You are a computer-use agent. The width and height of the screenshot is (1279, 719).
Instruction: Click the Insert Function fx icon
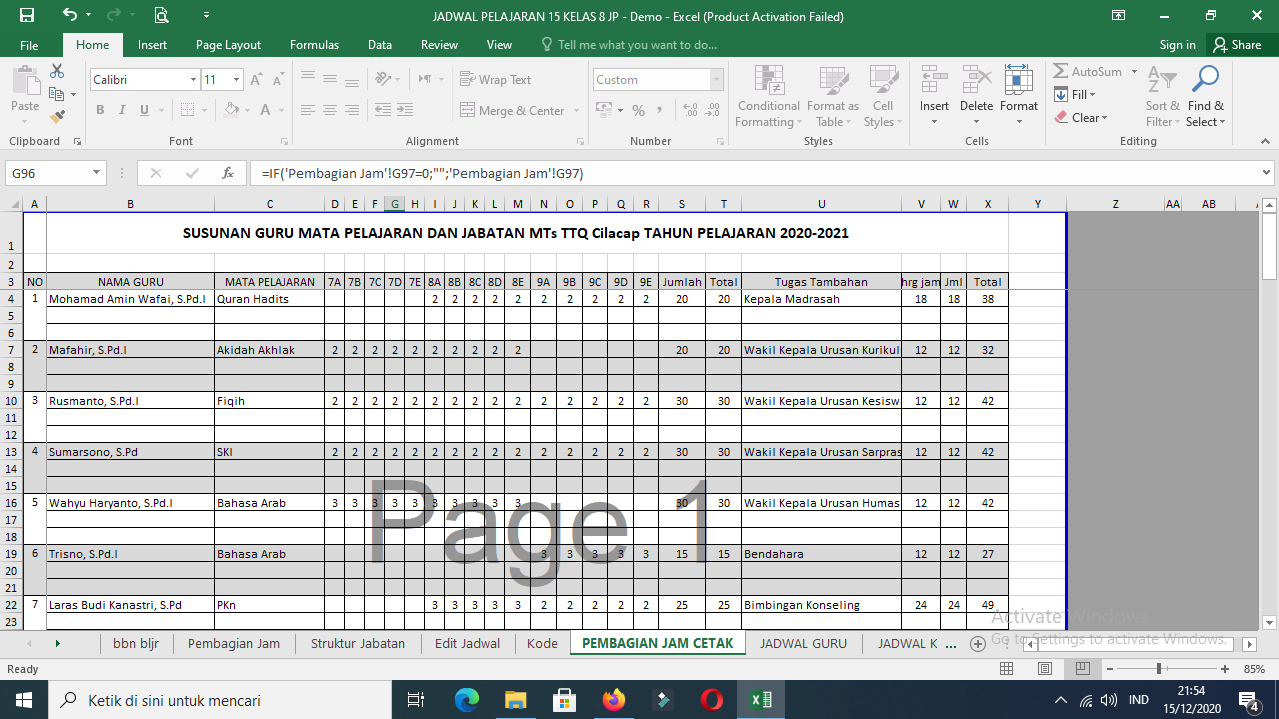click(x=228, y=173)
